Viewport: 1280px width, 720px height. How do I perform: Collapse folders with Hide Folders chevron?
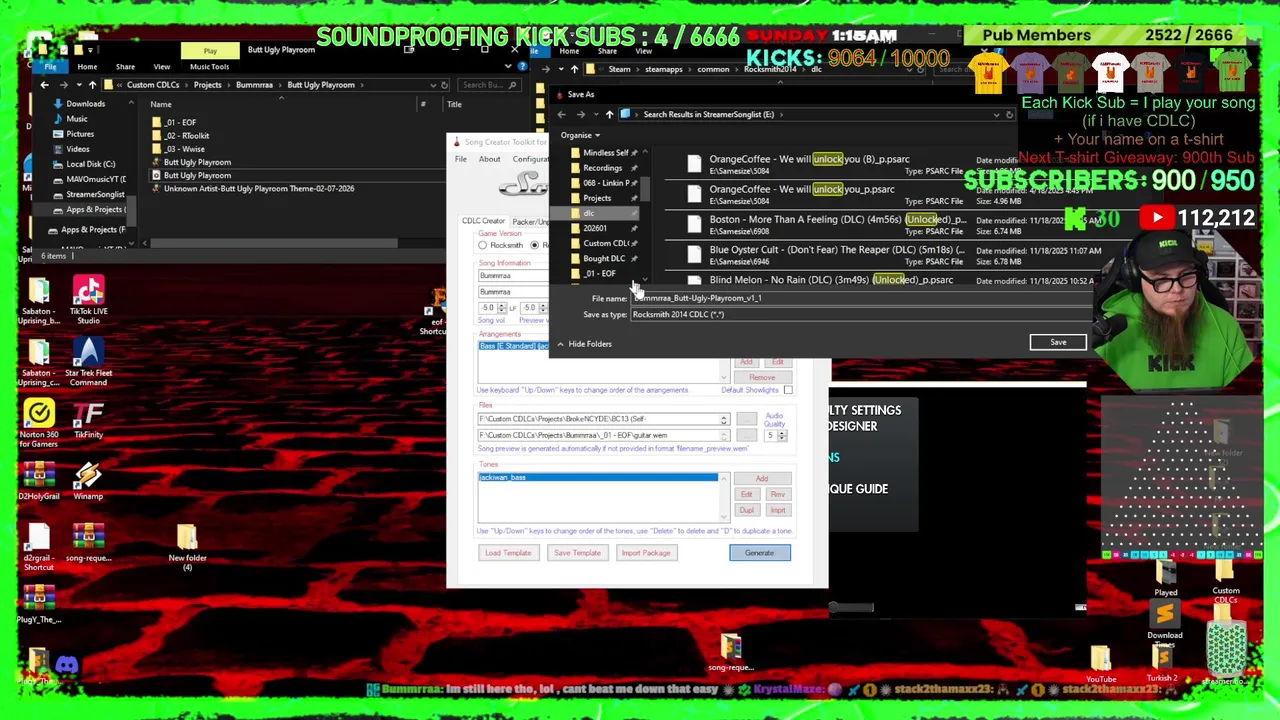click(560, 344)
